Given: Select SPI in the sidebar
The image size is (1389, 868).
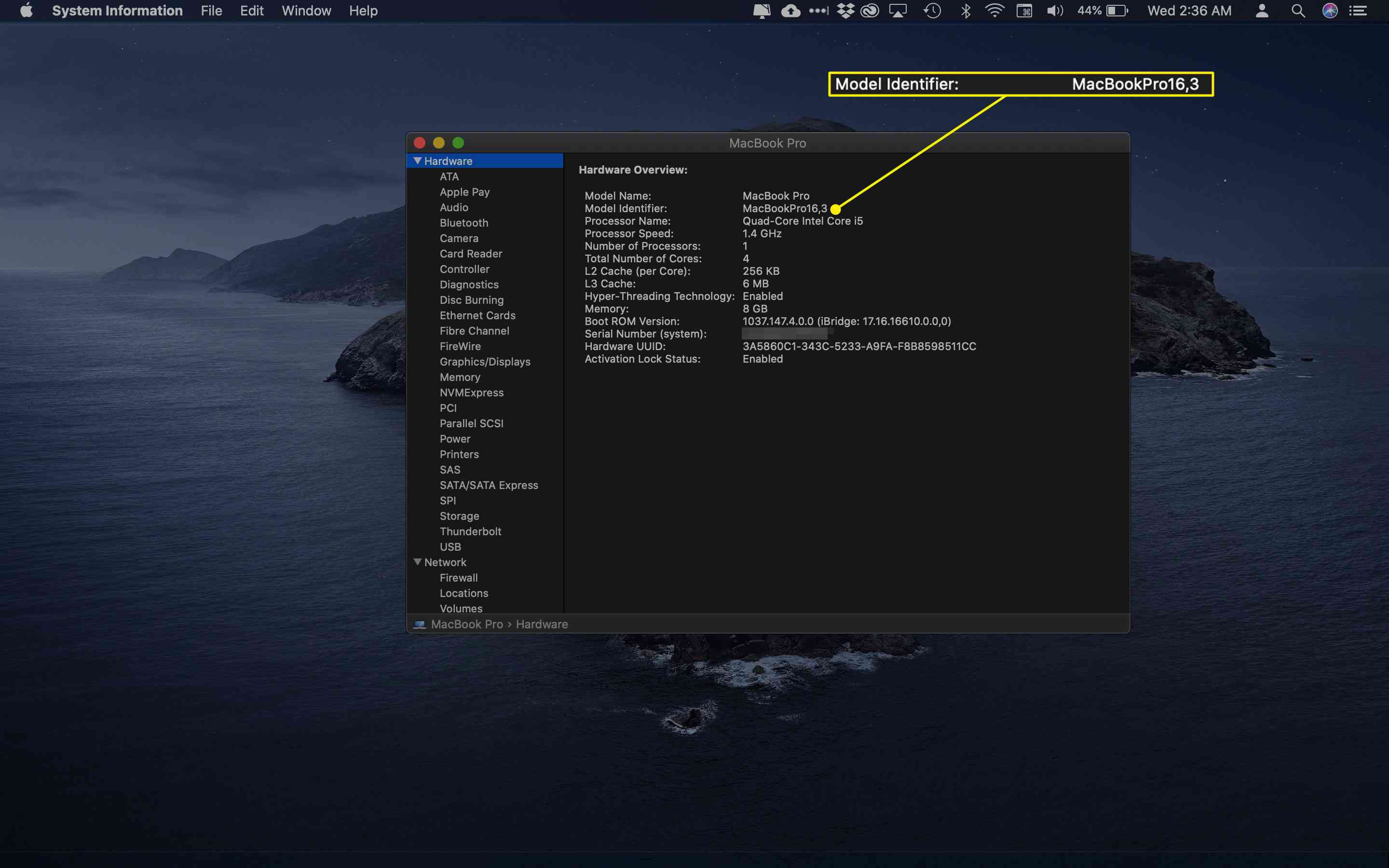Looking at the screenshot, I should click(x=448, y=501).
